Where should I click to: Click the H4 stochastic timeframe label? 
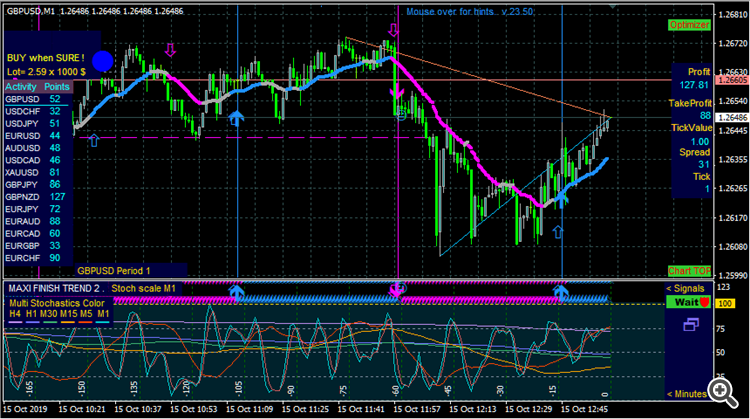pos(15,314)
